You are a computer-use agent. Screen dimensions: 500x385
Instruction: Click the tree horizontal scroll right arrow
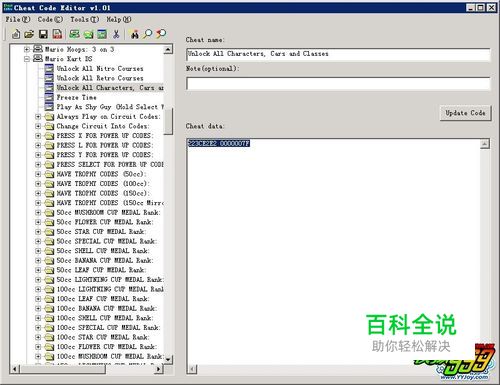[159, 369]
